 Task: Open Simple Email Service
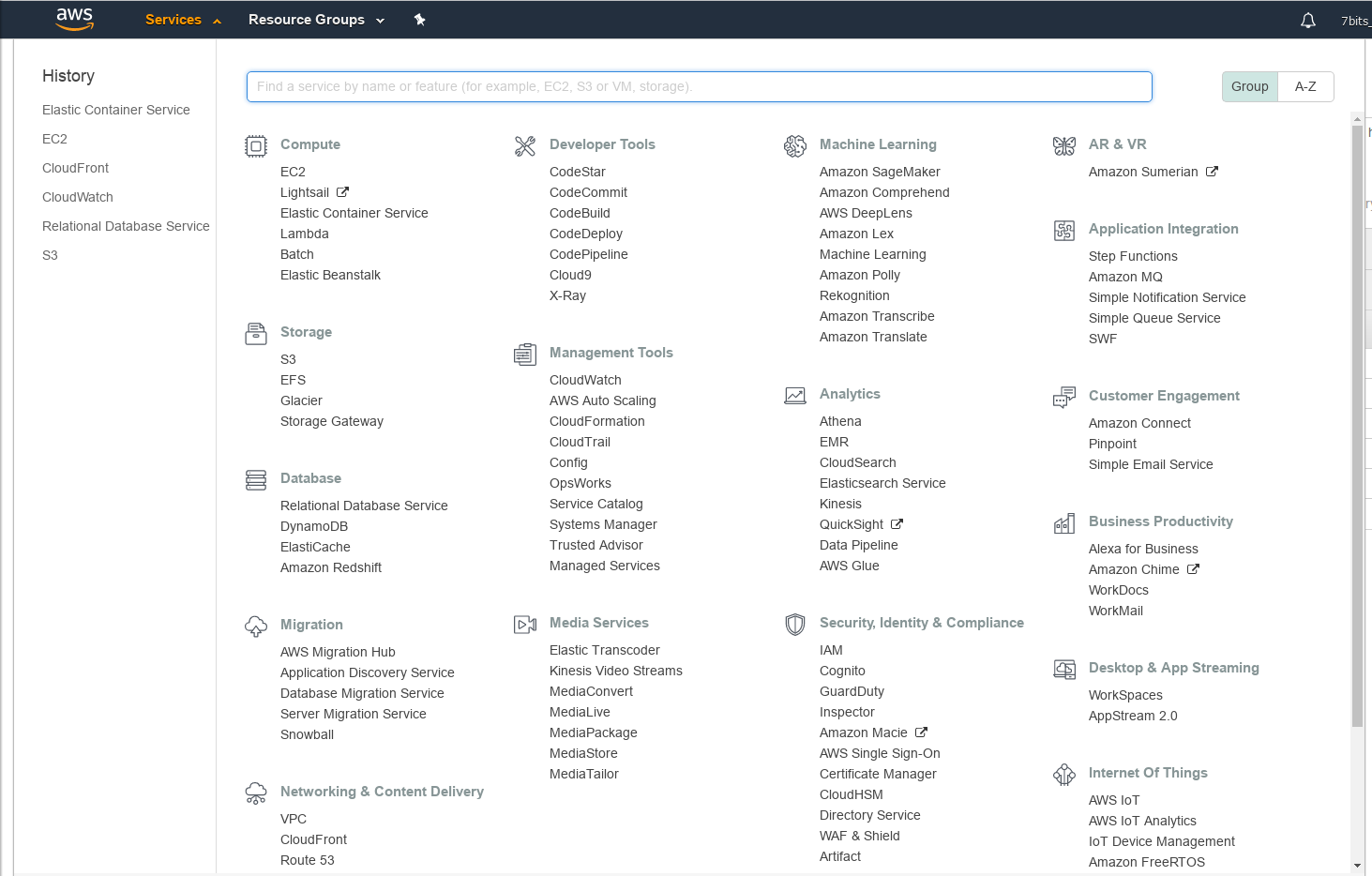pyautogui.click(x=1151, y=464)
